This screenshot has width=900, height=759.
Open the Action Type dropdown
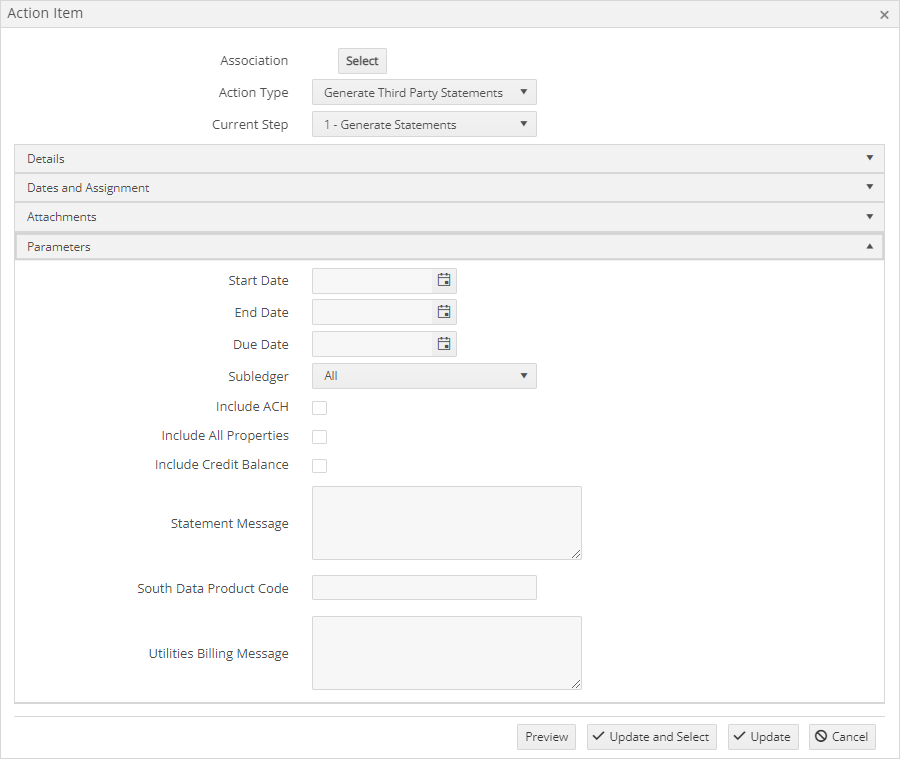[x=424, y=92]
